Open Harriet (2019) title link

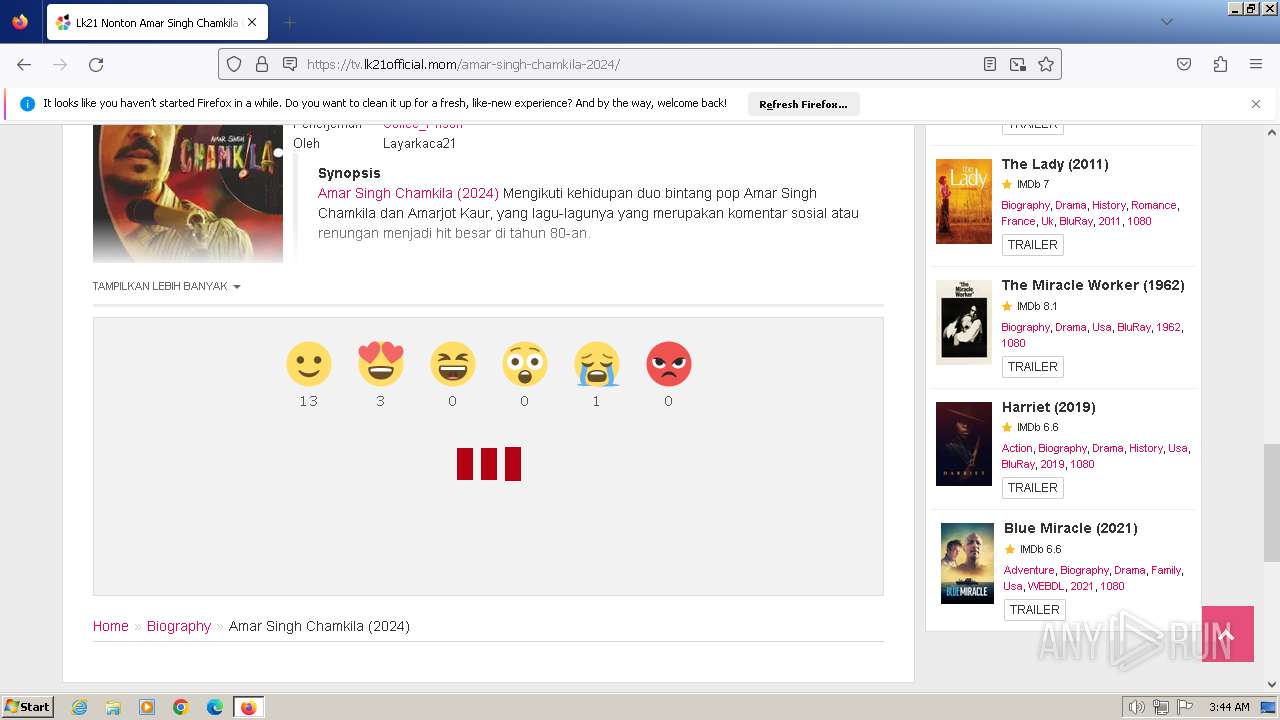point(1049,407)
